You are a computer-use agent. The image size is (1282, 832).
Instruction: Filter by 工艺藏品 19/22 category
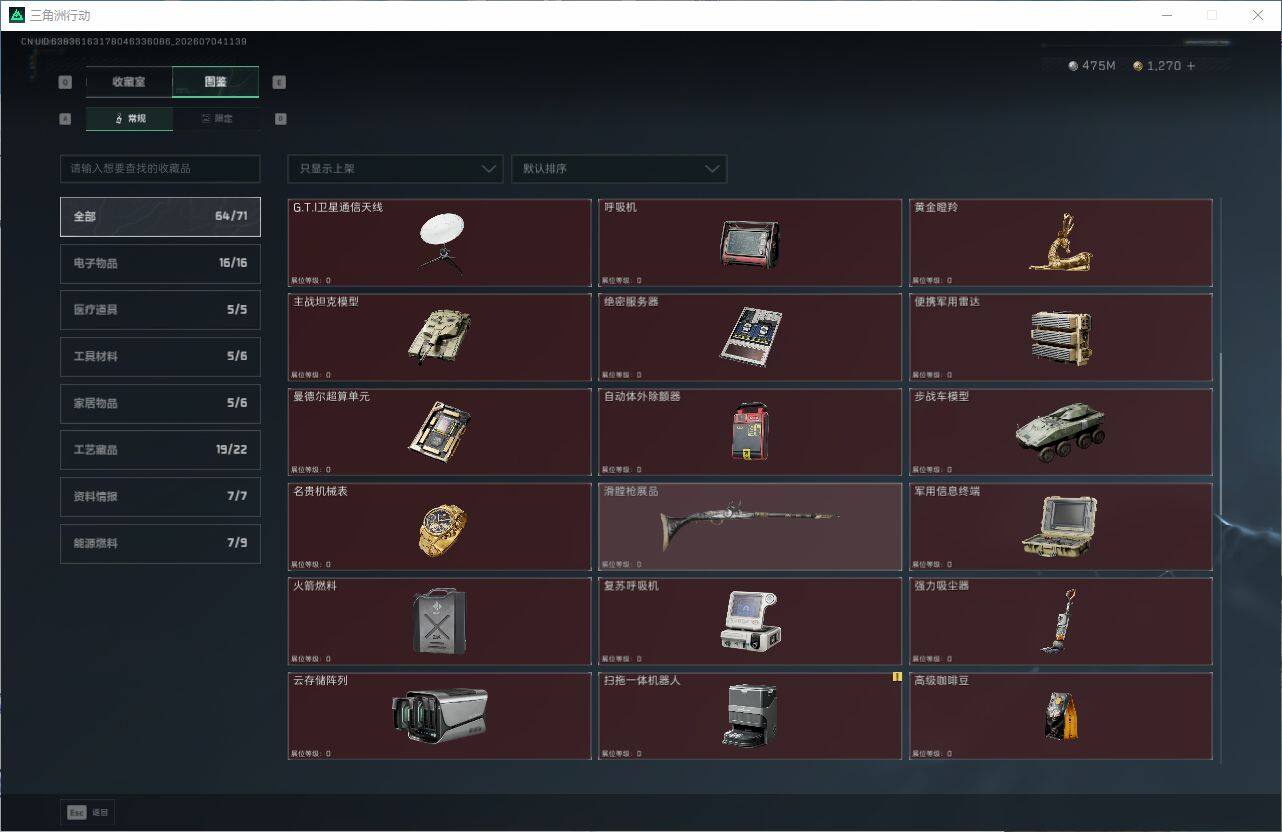(160, 450)
